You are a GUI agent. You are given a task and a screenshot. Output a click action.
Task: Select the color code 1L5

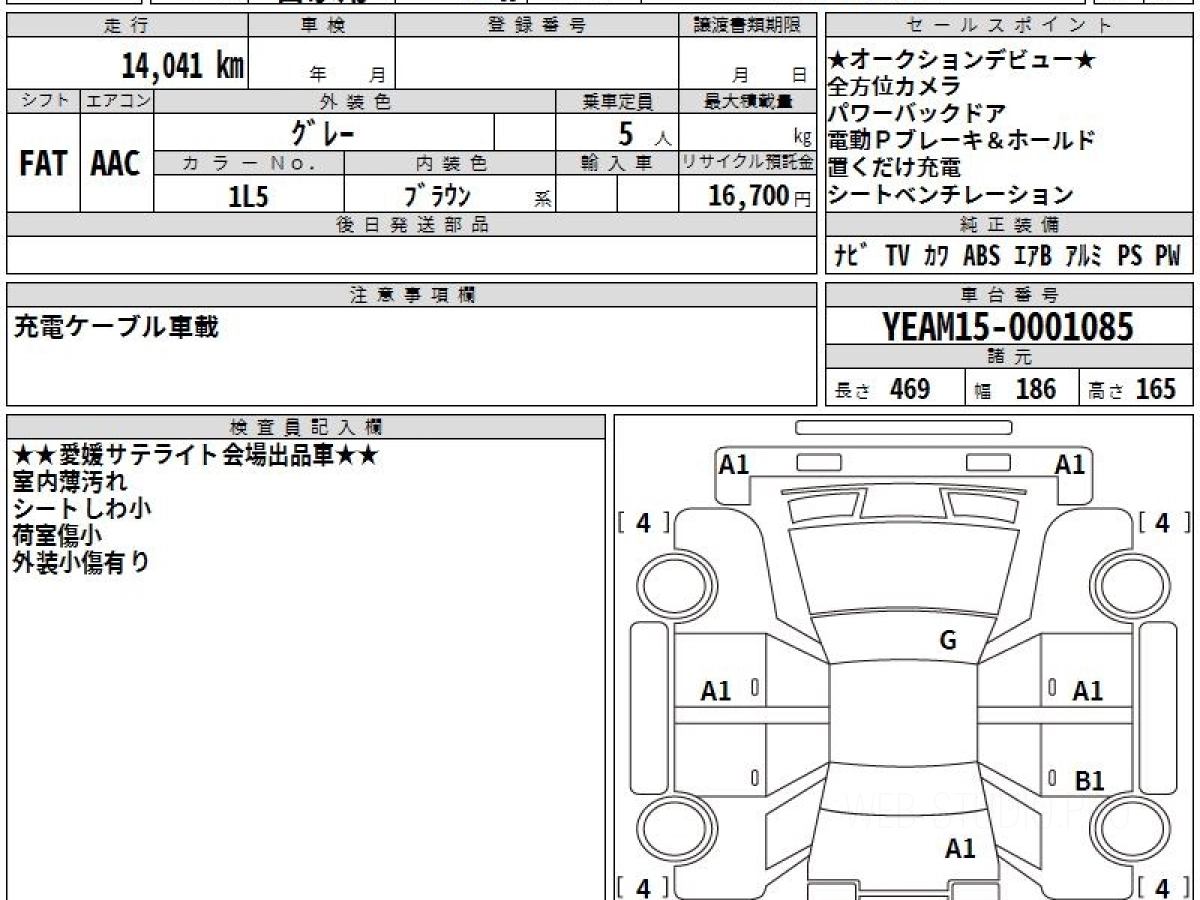[x=249, y=196]
